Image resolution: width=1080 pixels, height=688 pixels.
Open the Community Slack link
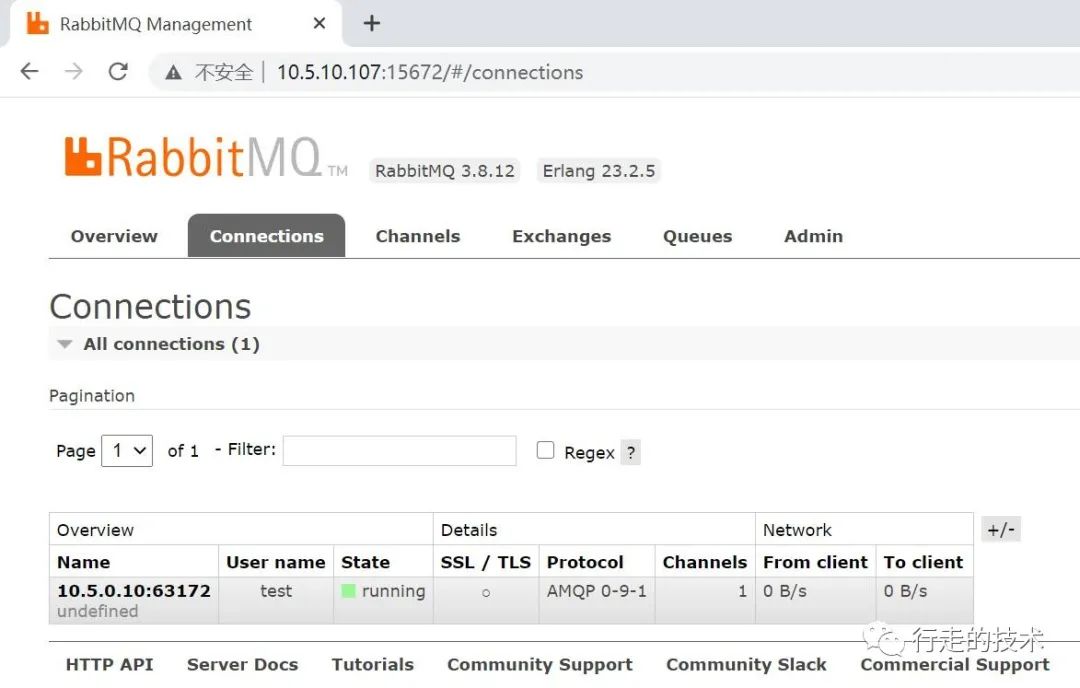[746, 665]
